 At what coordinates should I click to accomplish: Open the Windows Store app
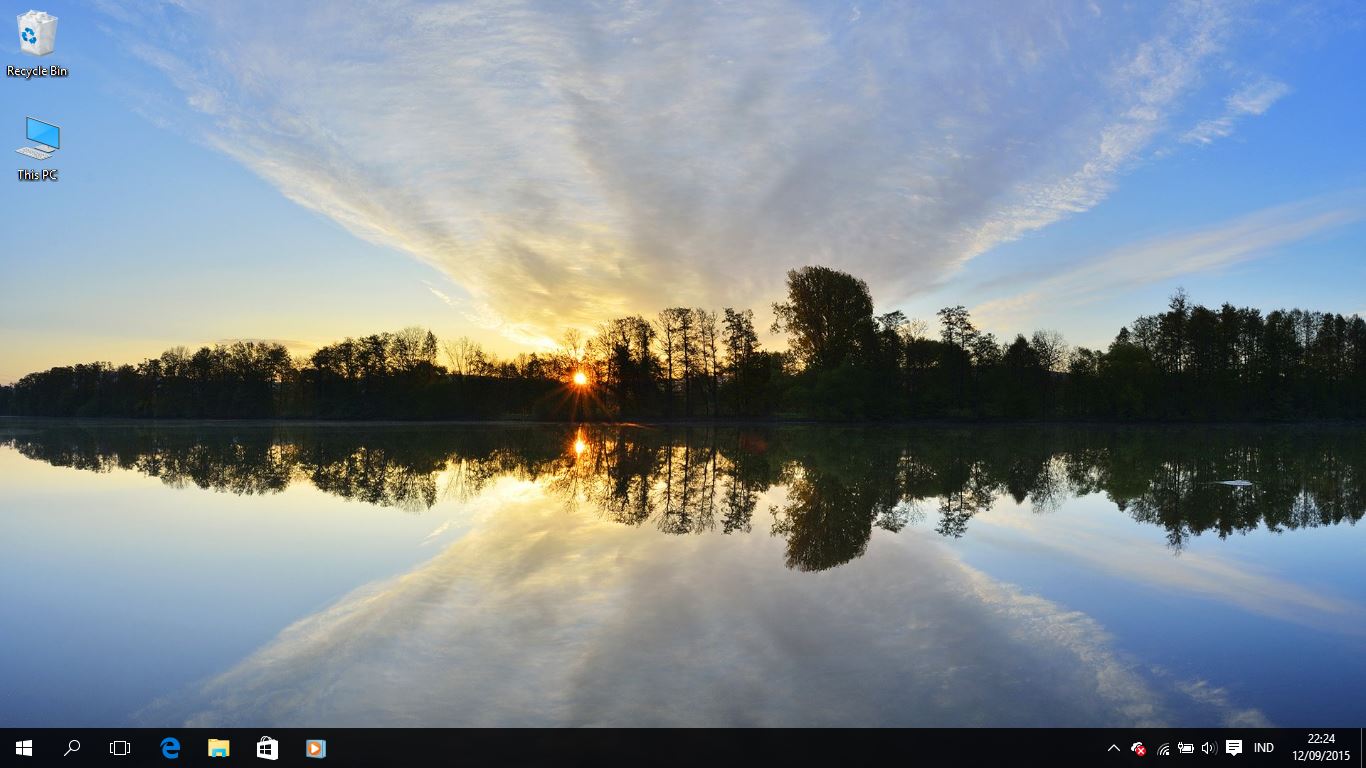pos(267,747)
